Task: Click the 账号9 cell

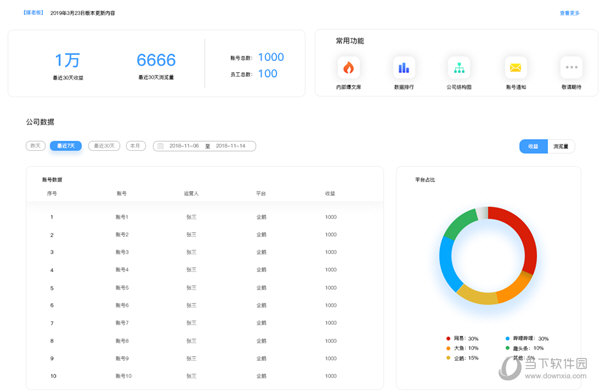Action: [x=122, y=358]
